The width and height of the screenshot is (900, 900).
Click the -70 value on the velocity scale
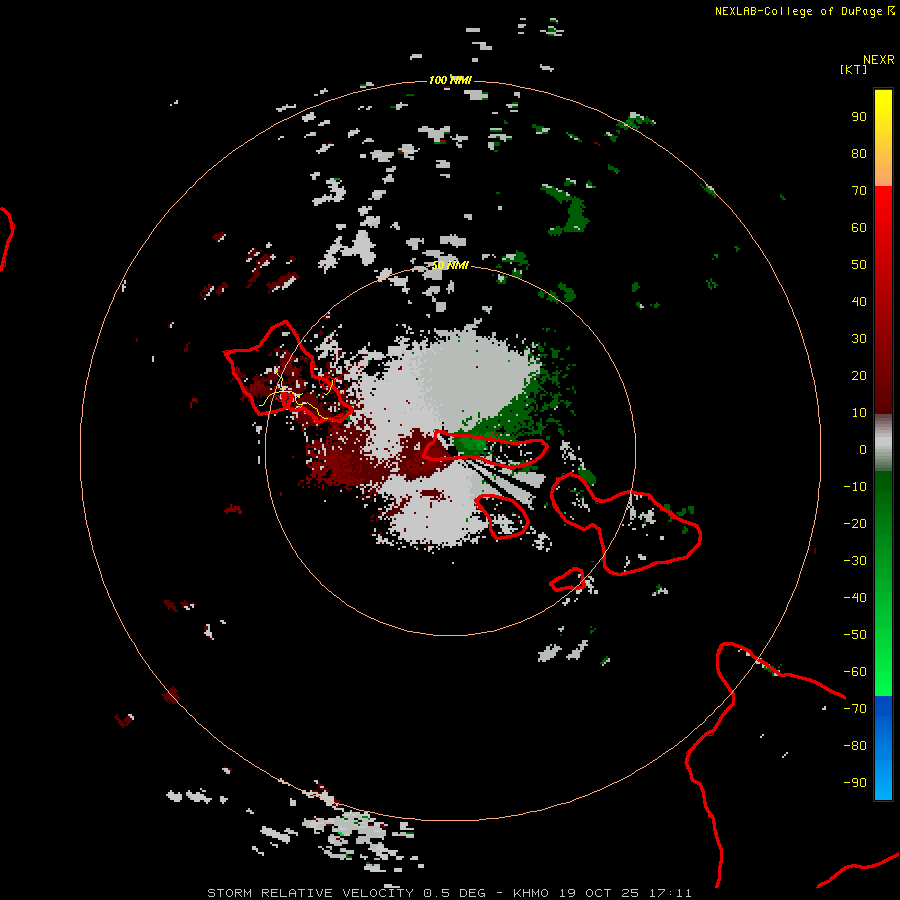(x=855, y=709)
